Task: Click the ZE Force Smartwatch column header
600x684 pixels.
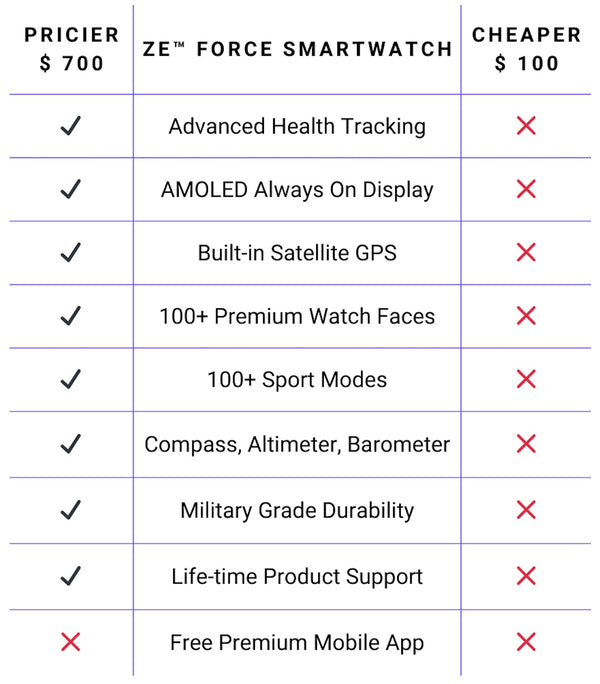Action: (297, 49)
